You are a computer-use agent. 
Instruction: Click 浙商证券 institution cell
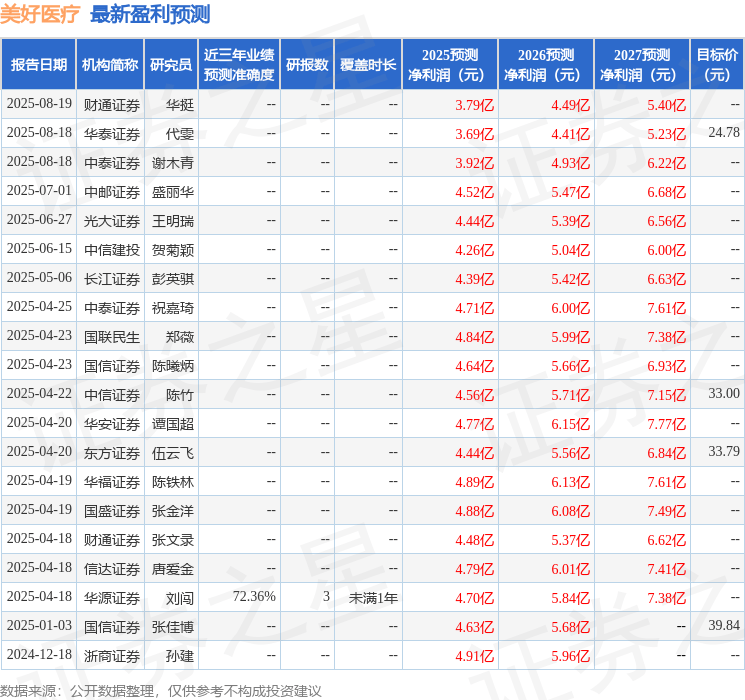(x=112, y=655)
